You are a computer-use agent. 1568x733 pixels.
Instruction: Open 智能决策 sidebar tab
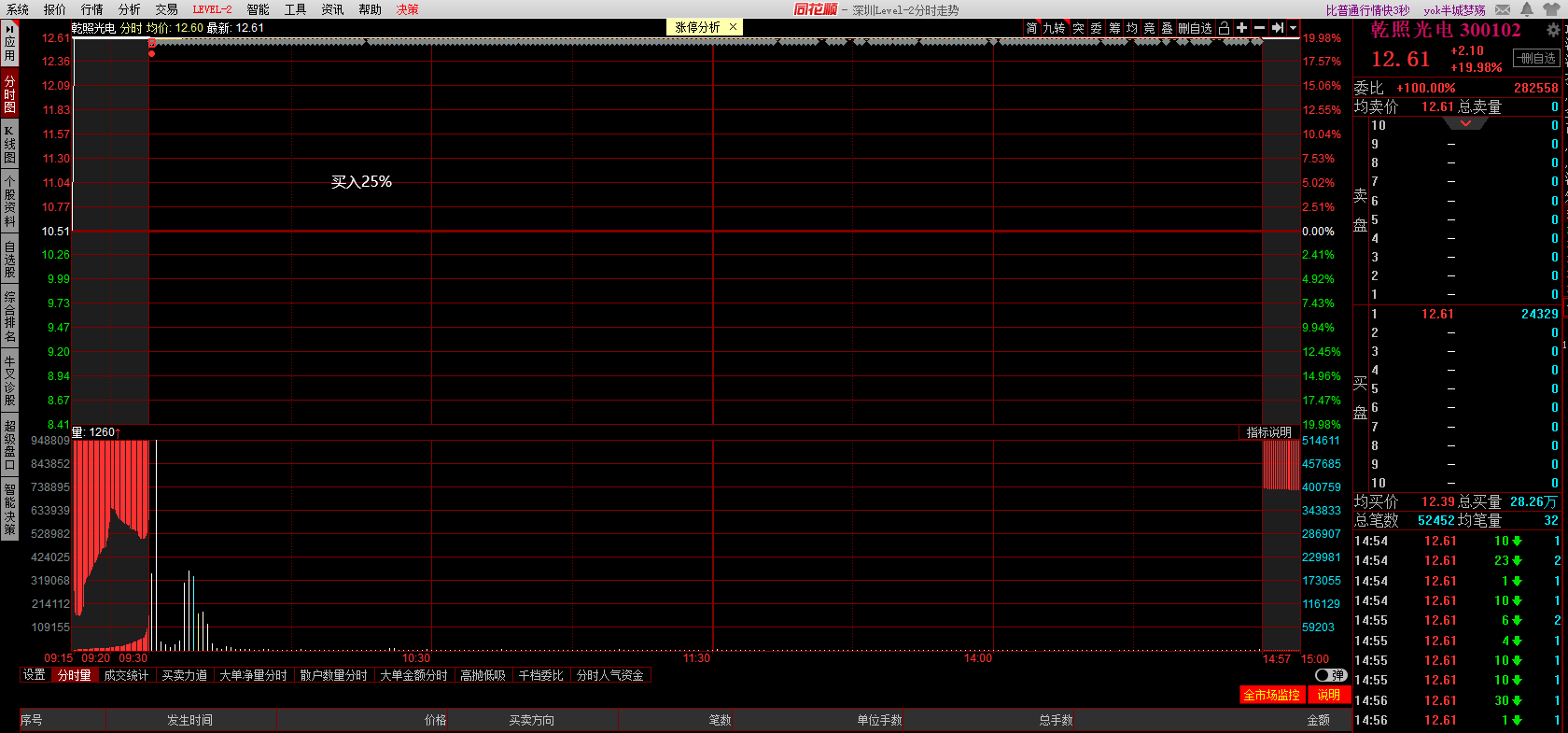coord(9,509)
